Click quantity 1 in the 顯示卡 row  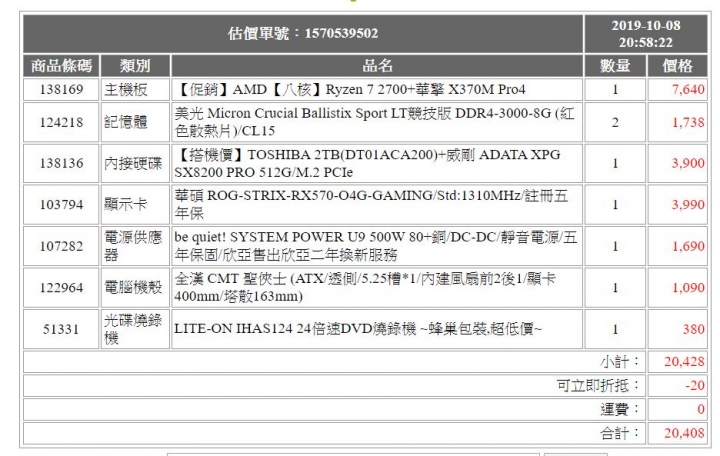pyautogui.click(x=615, y=204)
